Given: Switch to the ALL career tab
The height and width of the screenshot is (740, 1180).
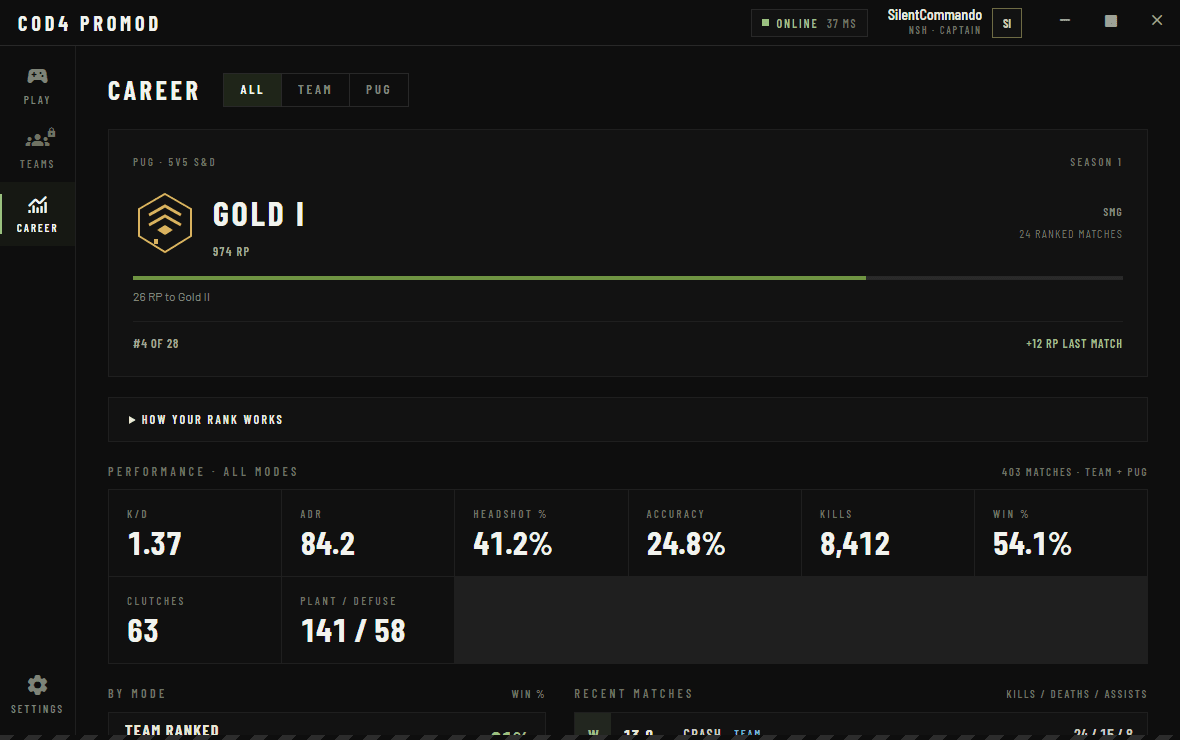Looking at the screenshot, I should click(x=252, y=90).
